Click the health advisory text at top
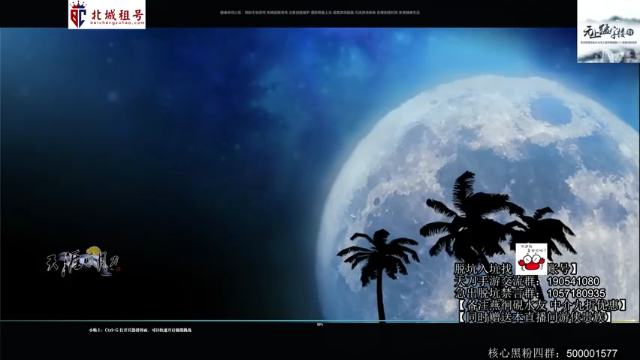640x360 pixels. (320, 13)
